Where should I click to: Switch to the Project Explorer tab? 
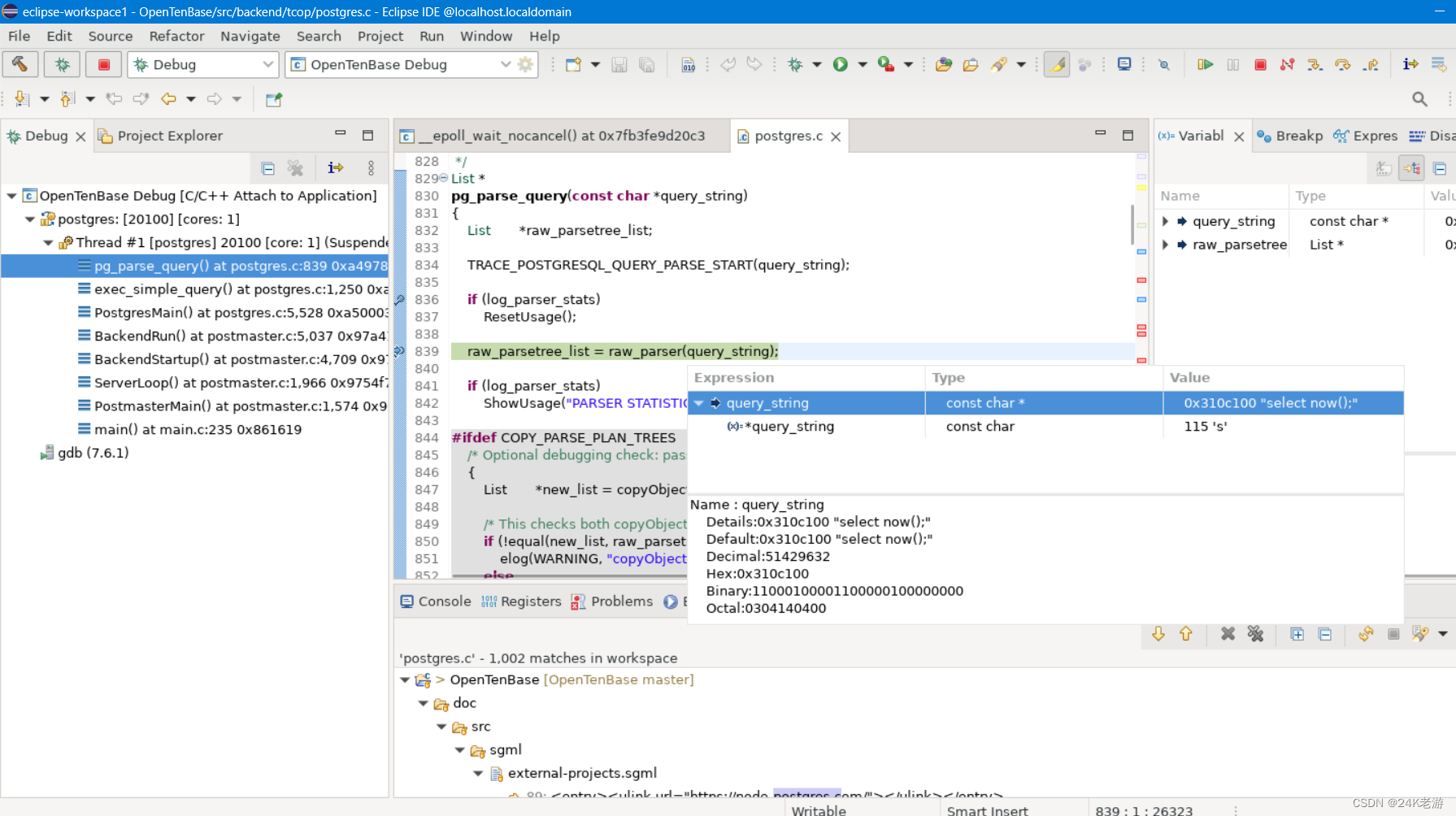click(x=160, y=136)
